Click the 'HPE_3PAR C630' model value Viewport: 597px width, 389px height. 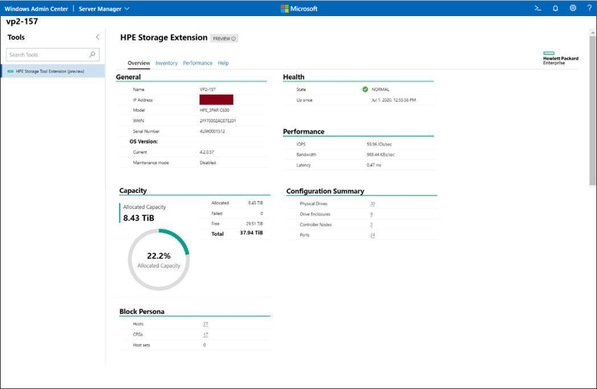click(214, 110)
